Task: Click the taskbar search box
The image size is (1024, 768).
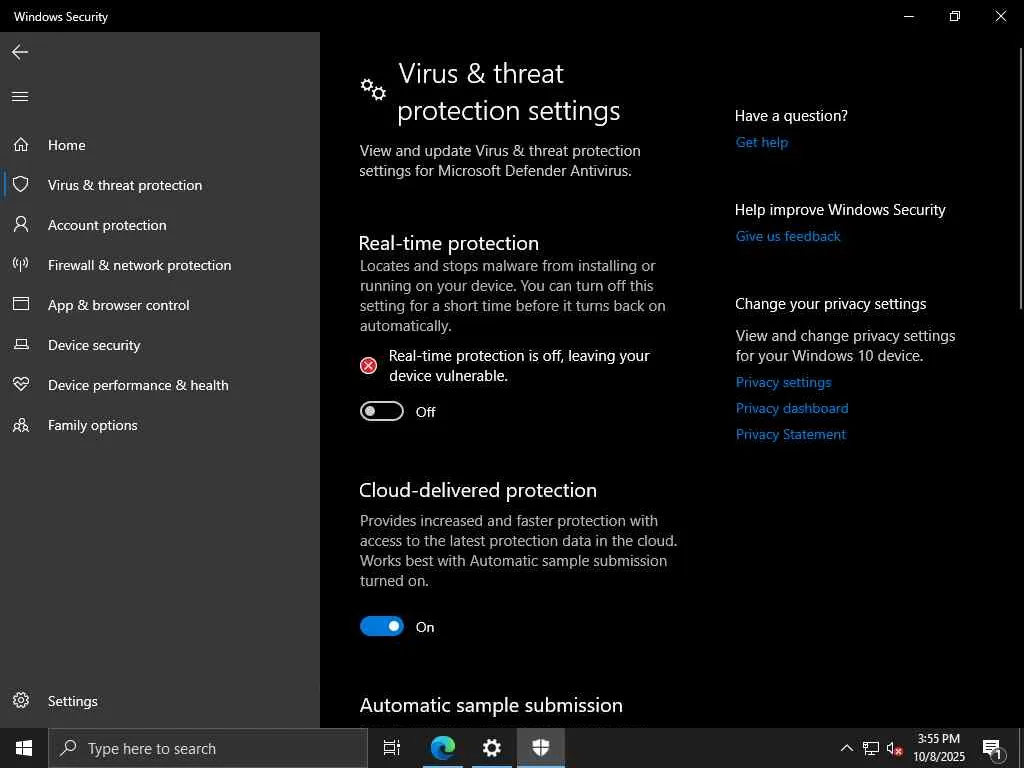Action: click(x=209, y=748)
